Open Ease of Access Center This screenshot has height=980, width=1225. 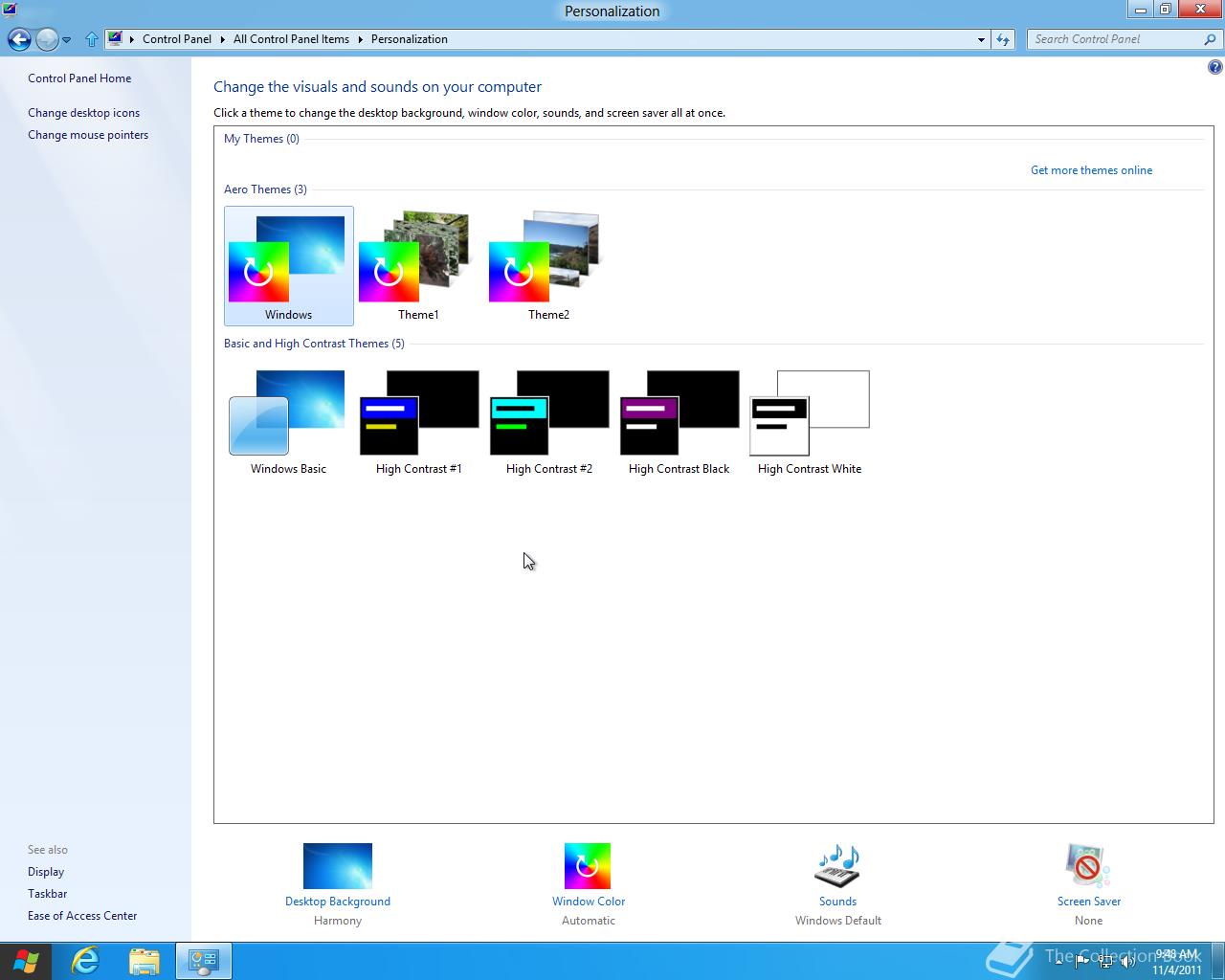click(82, 916)
